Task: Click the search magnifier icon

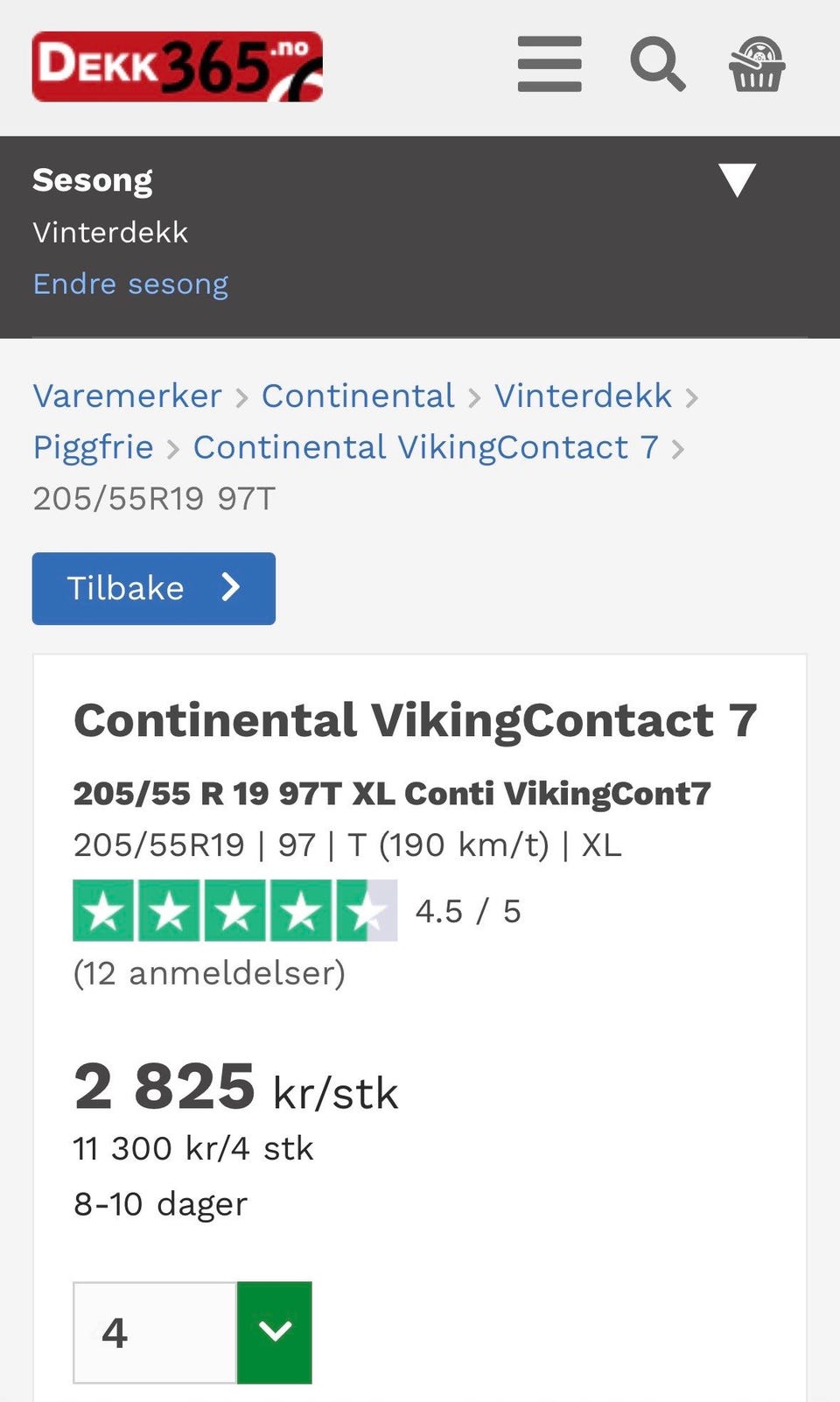Action: [657, 64]
